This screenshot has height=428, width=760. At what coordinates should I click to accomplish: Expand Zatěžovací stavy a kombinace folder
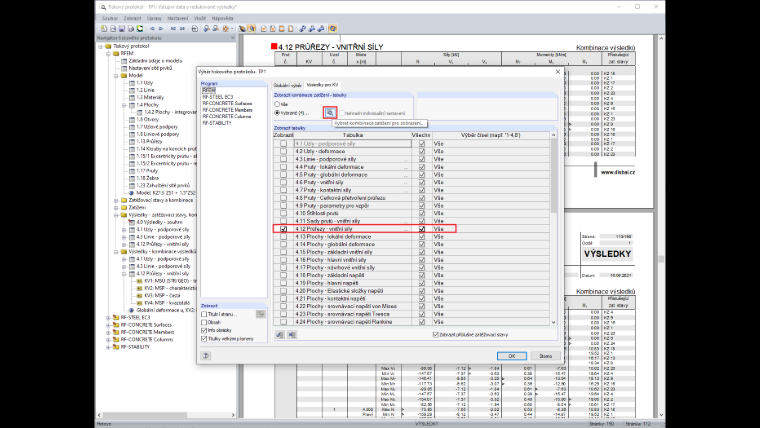click(116, 200)
